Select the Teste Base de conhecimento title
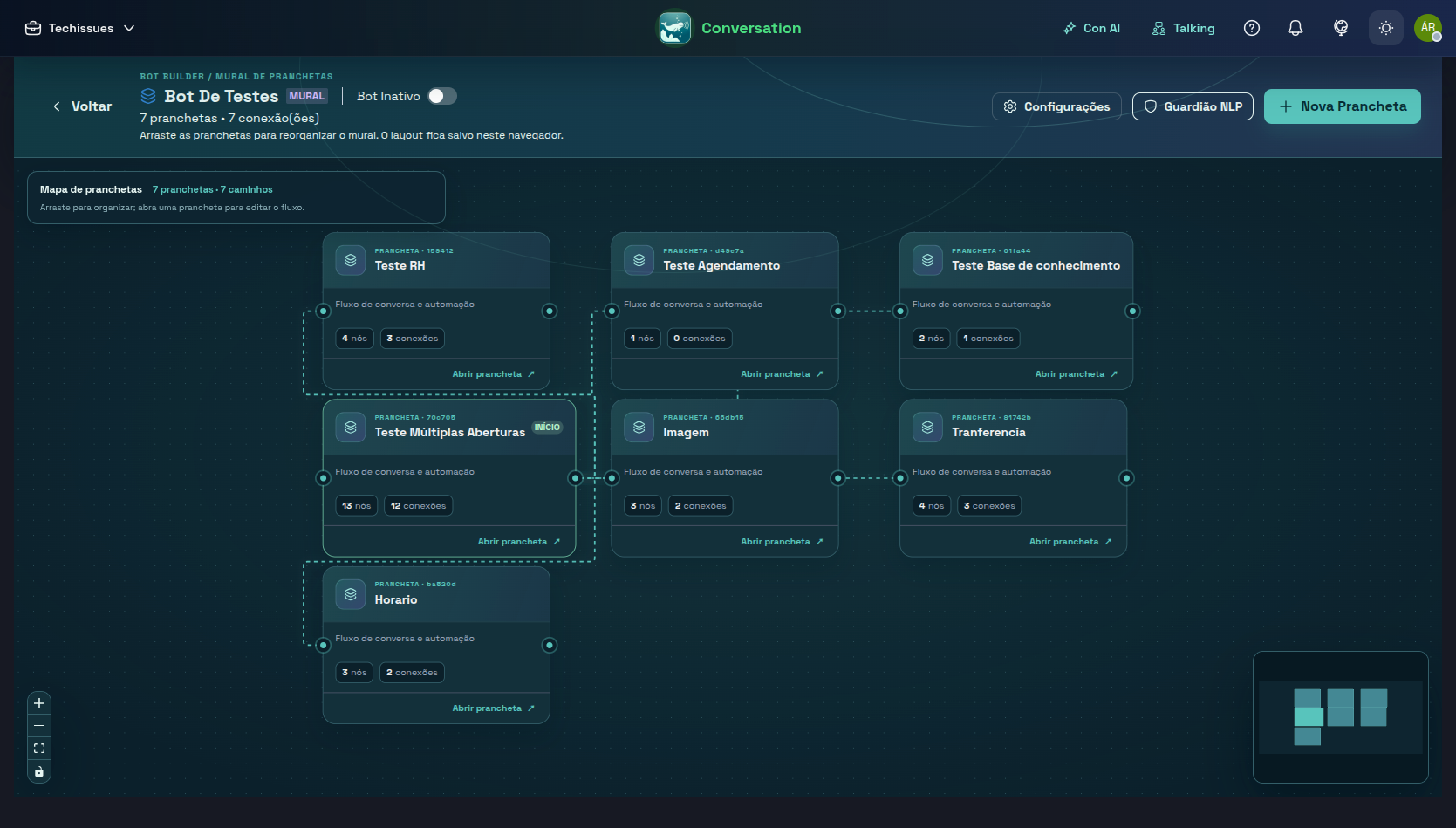The height and width of the screenshot is (828, 1456). [x=1036, y=265]
